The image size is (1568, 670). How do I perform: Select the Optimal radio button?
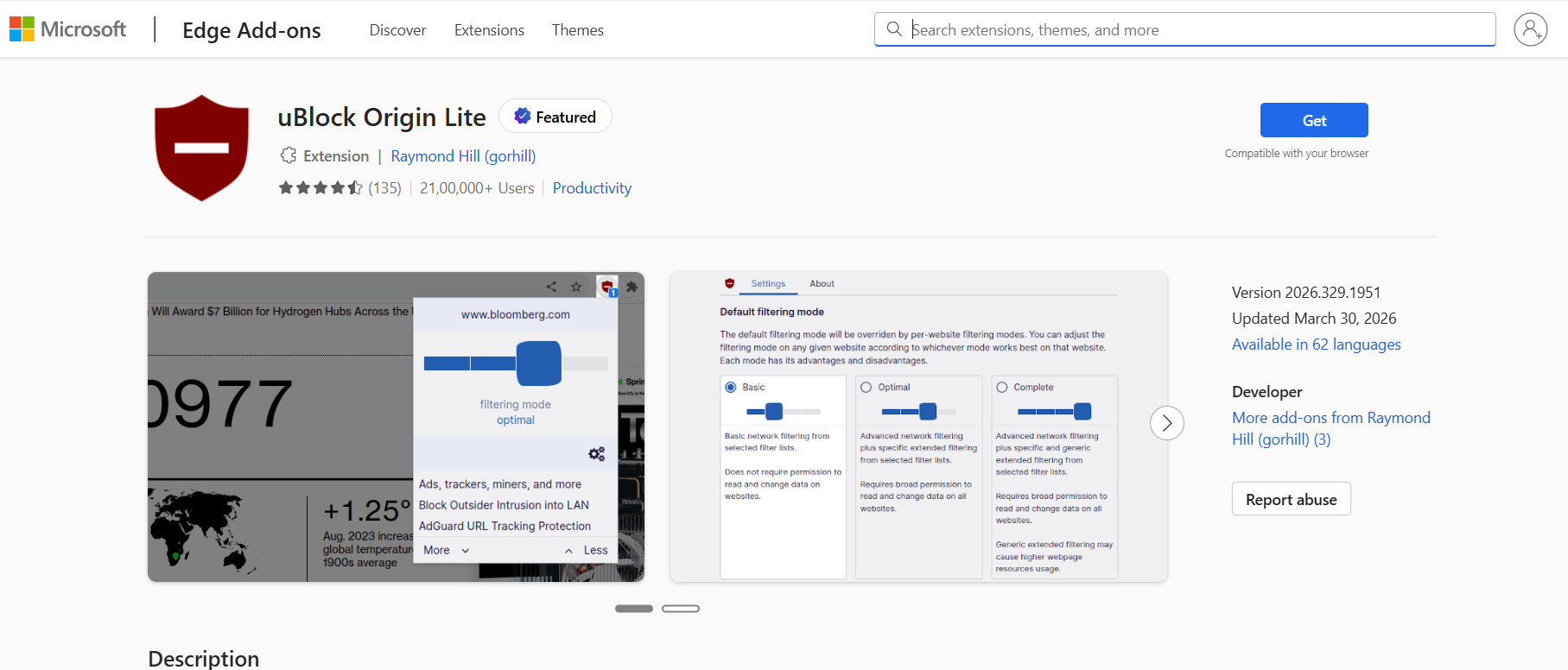pos(866,387)
